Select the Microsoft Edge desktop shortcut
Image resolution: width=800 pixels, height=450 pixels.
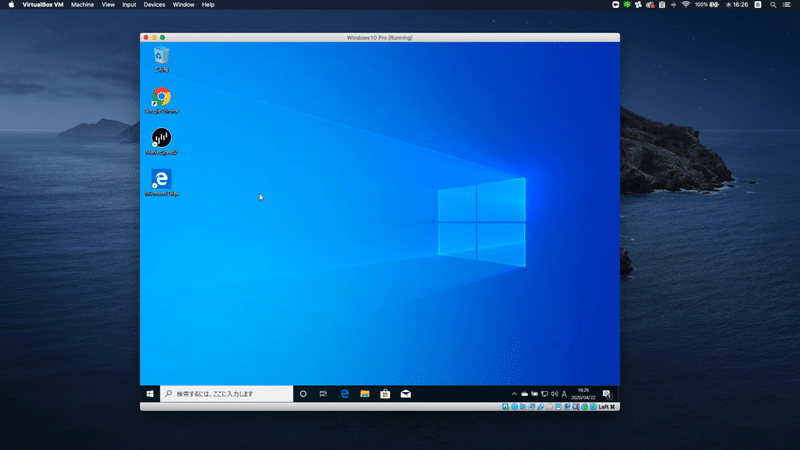[x=162, y=183]
